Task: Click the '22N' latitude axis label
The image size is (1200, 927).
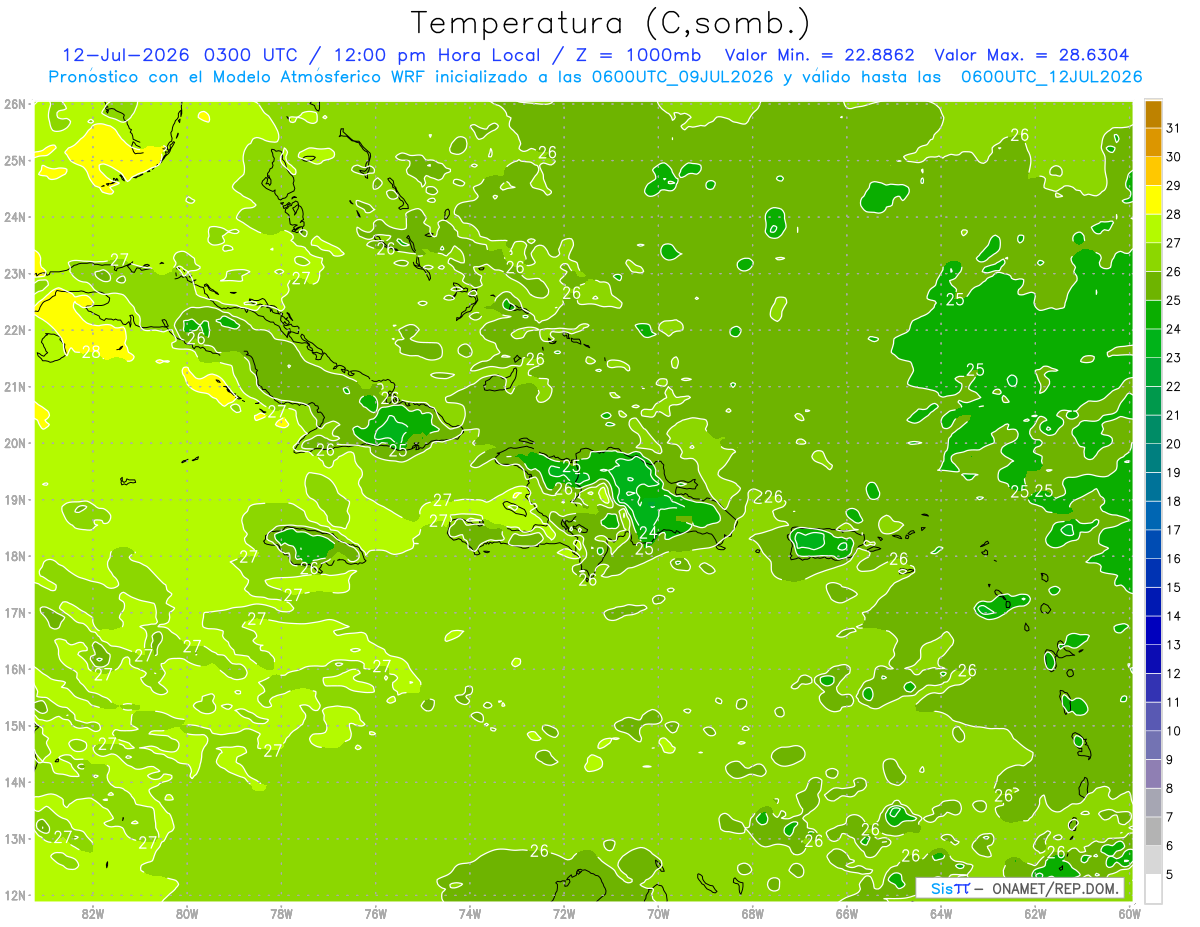Action: [x=15, y=330]
